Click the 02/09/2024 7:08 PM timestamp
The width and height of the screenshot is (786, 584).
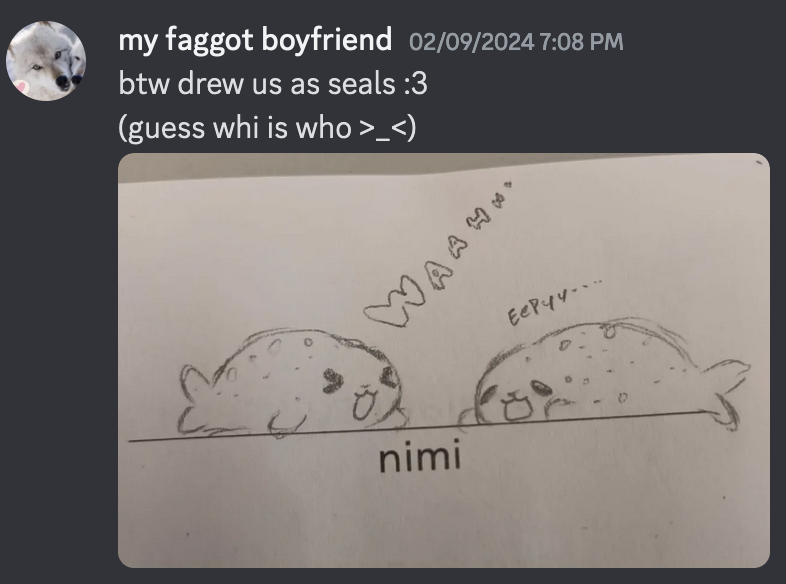click(x=516, y=42)
